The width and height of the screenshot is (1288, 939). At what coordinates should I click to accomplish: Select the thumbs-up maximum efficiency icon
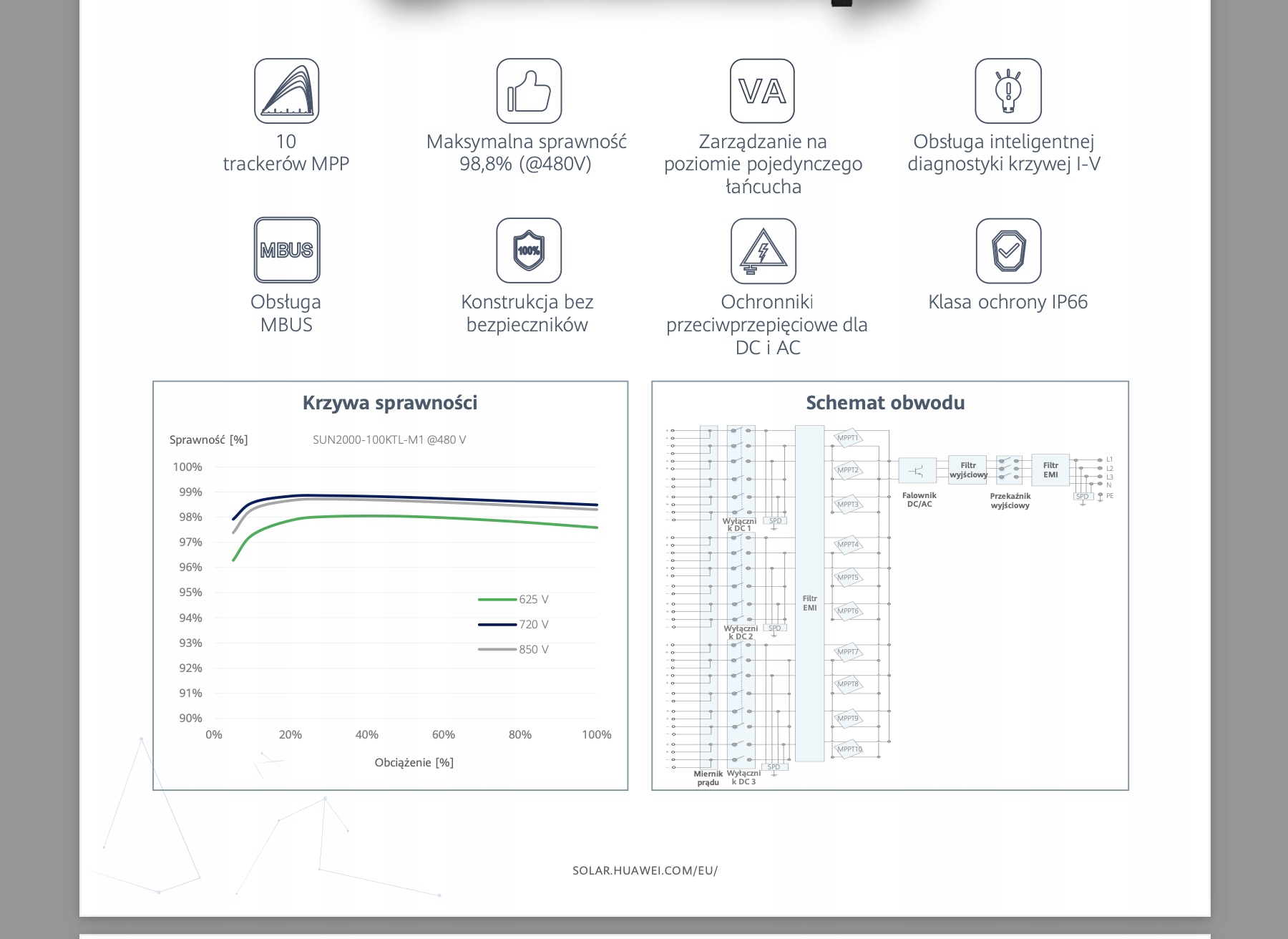click(529, 91)
